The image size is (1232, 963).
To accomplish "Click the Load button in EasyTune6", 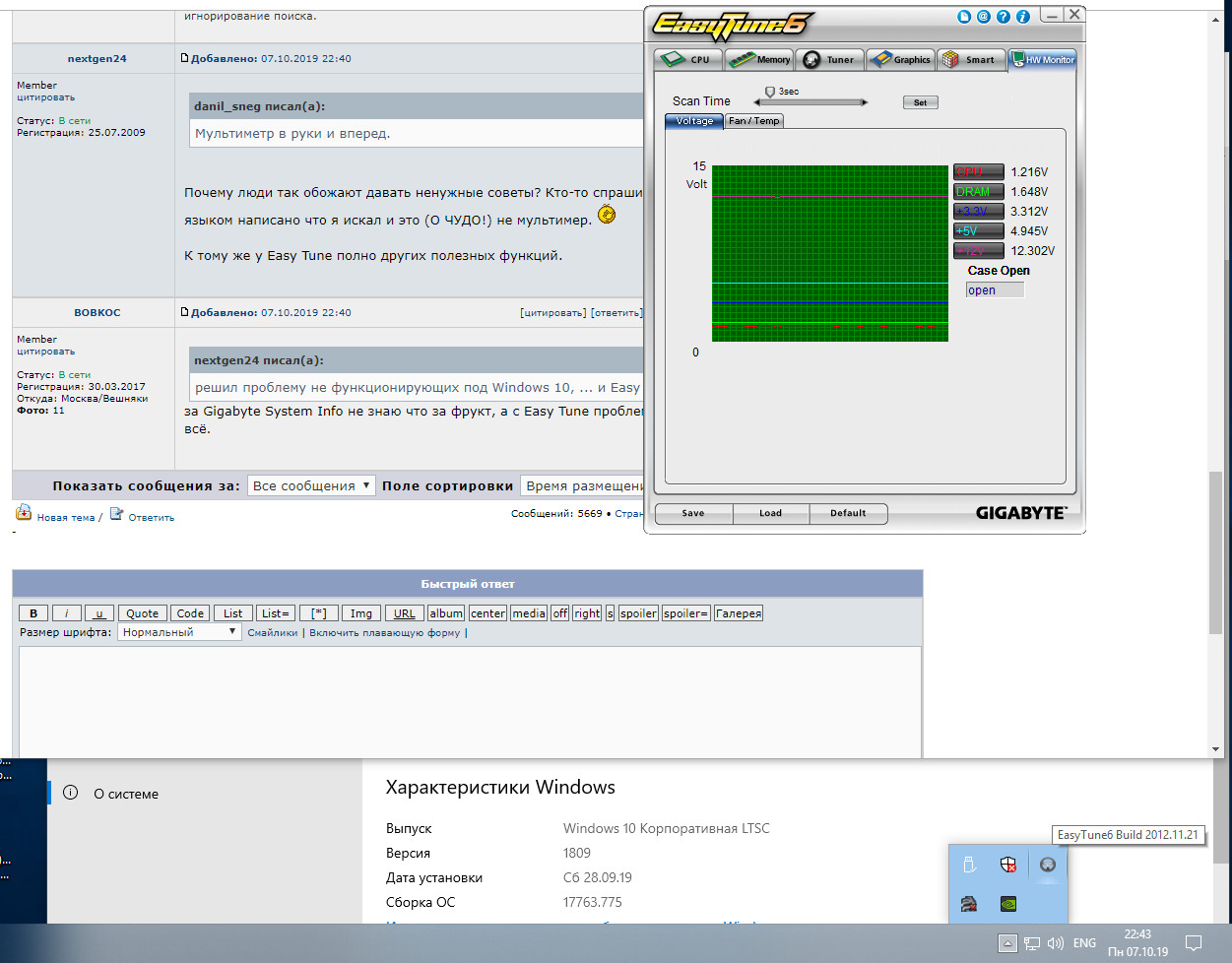I will (770, 513).
